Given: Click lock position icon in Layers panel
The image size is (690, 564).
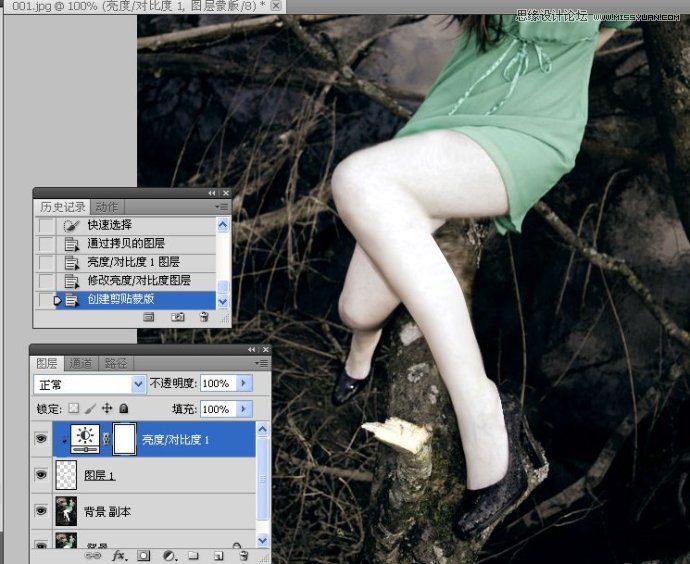Looking at the screenshot, I should (107, 409).
